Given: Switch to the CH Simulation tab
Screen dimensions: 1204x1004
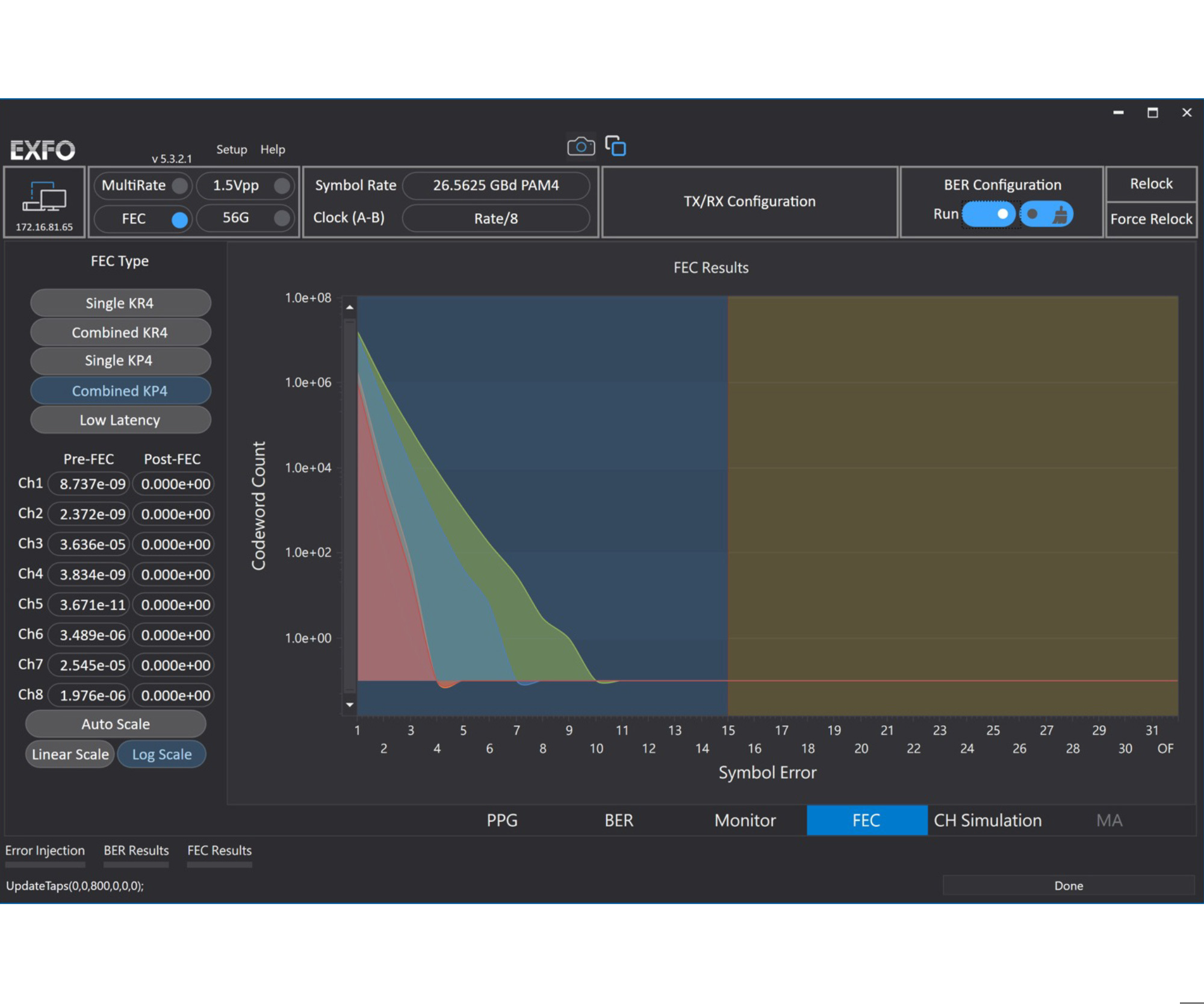Looking at the screenshot, I should click(987, 820).
